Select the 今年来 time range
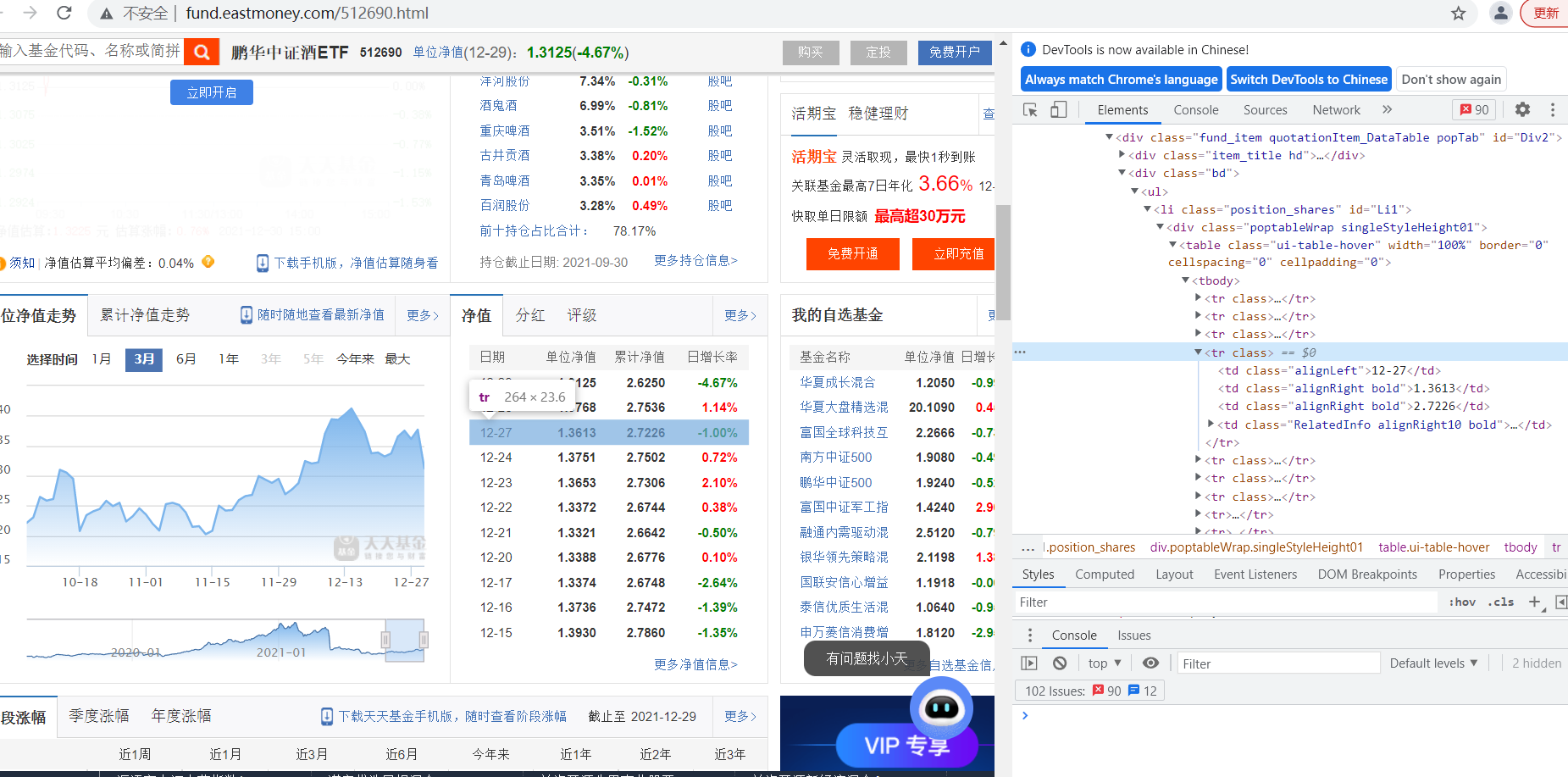This screenshot has height=777, width=1568. [x=355, y=359]
